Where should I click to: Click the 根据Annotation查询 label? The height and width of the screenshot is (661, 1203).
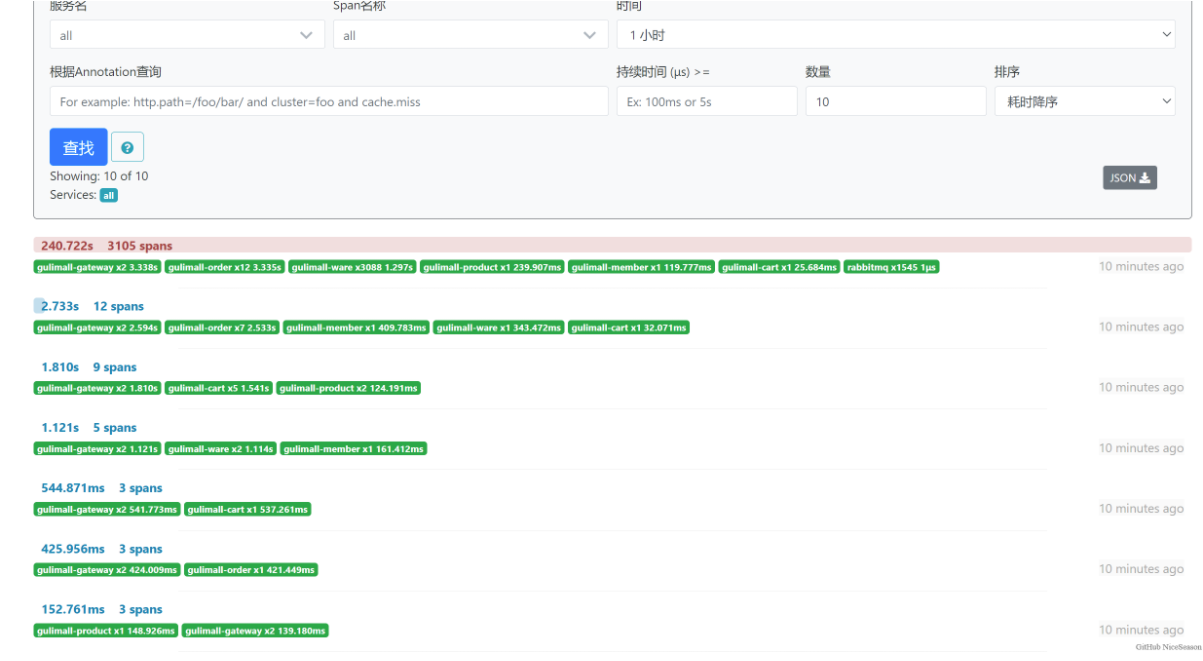click(105, 72)
